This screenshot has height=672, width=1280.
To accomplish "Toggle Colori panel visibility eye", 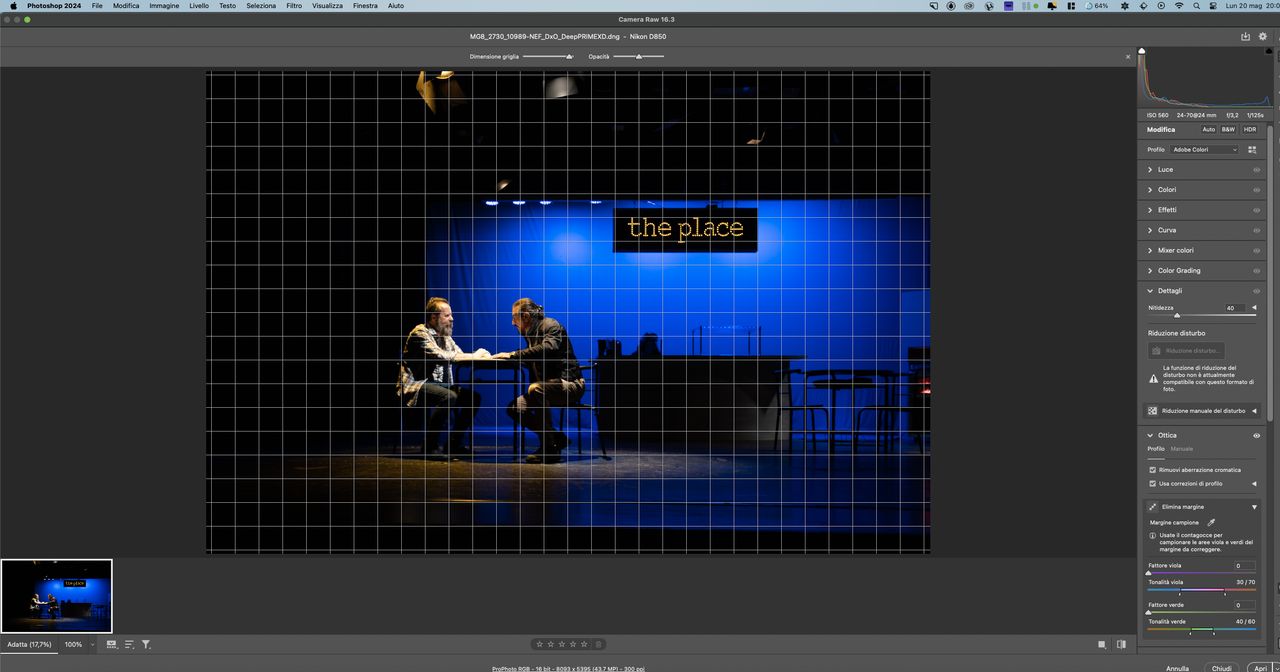I will pos(1257,190).
